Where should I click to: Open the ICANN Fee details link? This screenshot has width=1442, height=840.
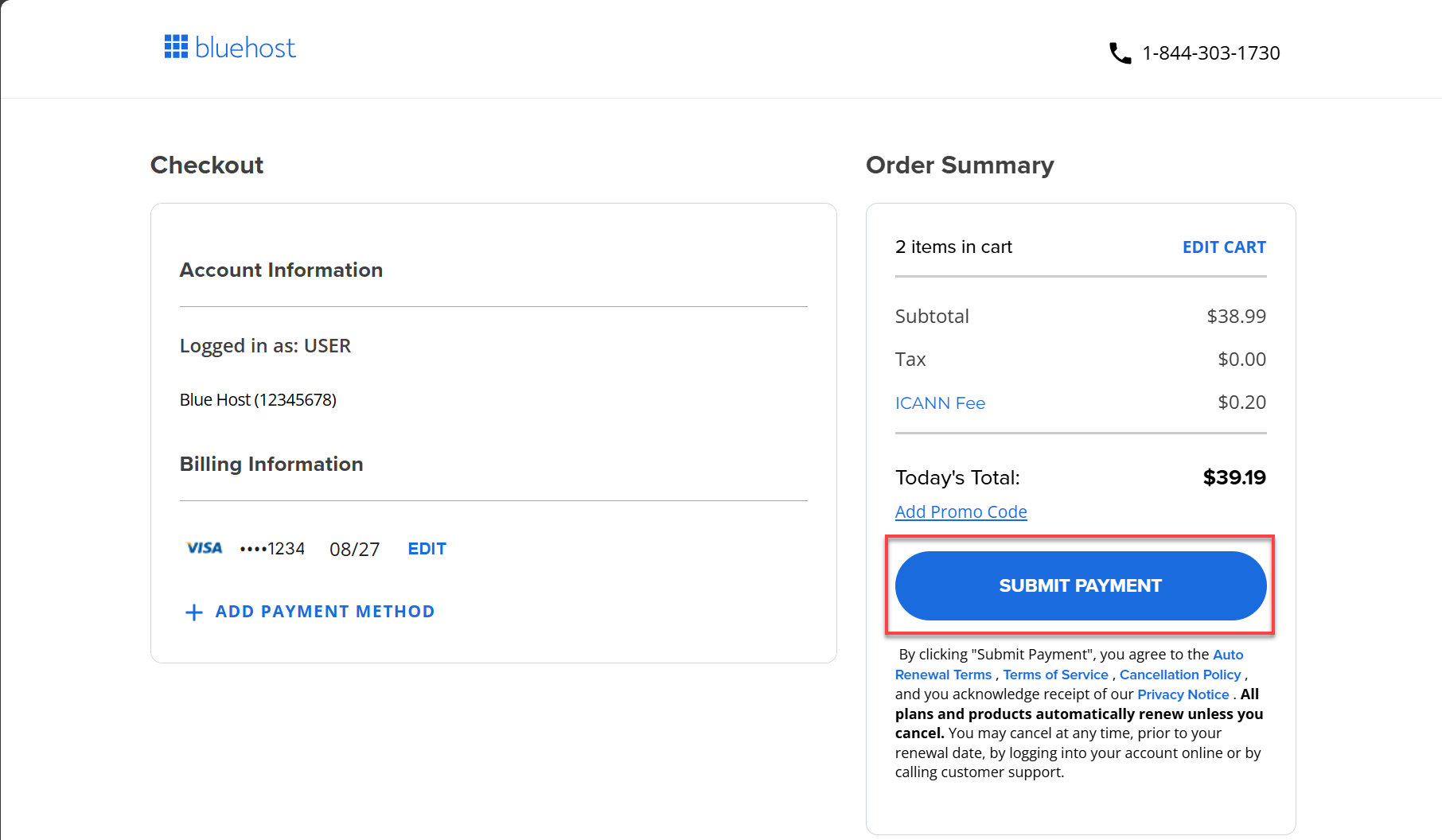940,402
